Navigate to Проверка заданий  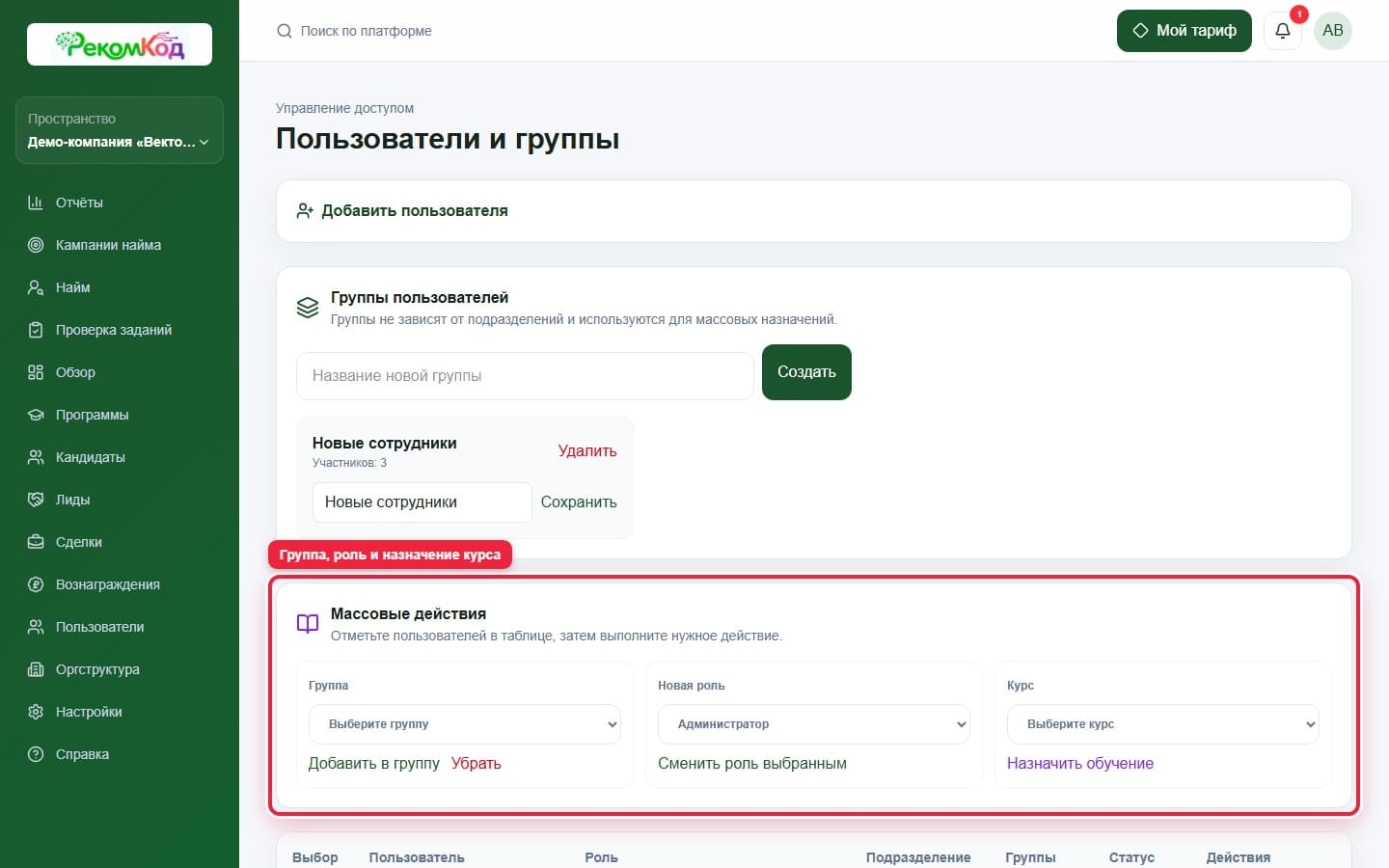pos(120,330)
